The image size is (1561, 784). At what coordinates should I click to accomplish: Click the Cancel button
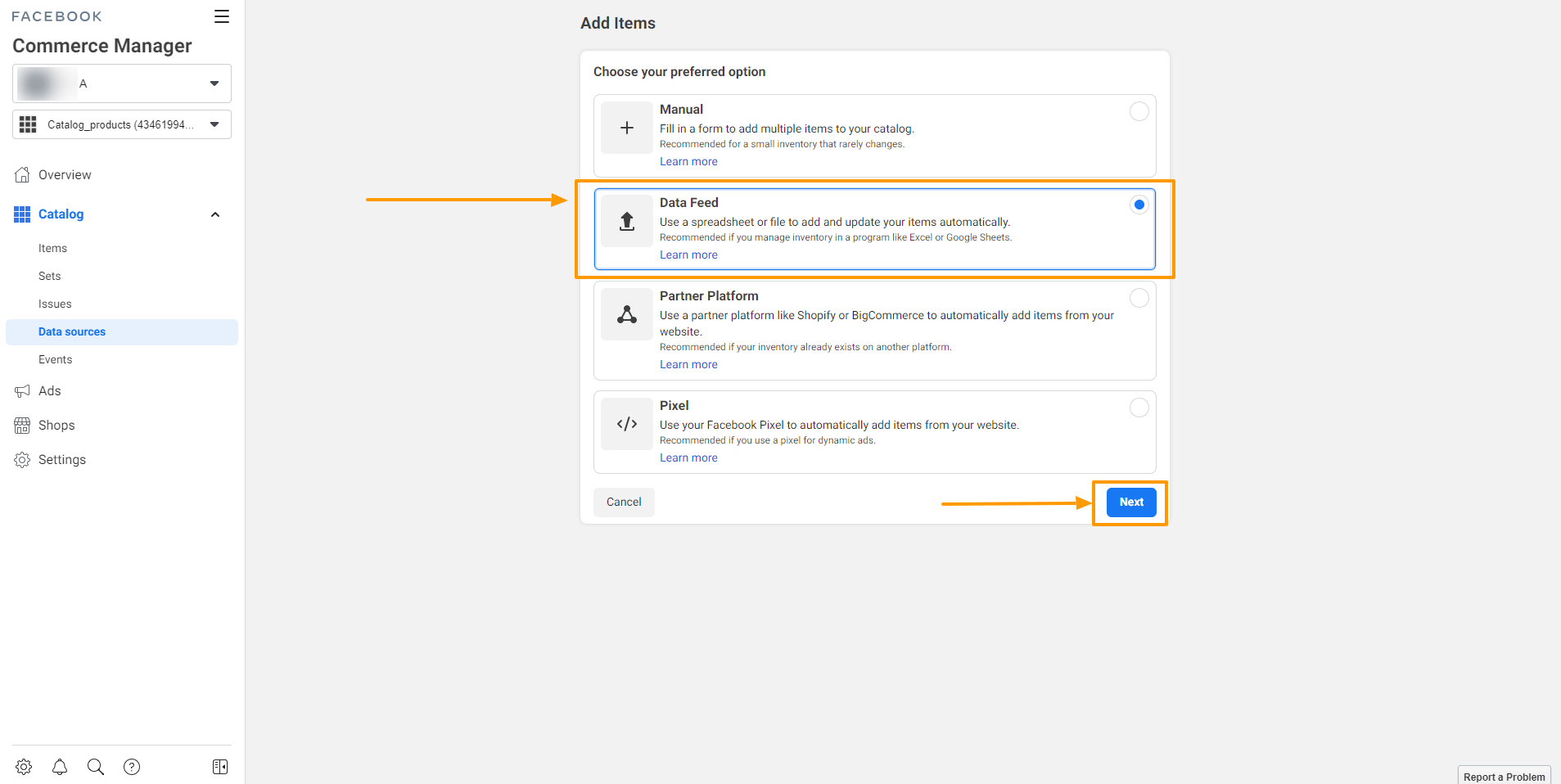click(x=624, y=502)
